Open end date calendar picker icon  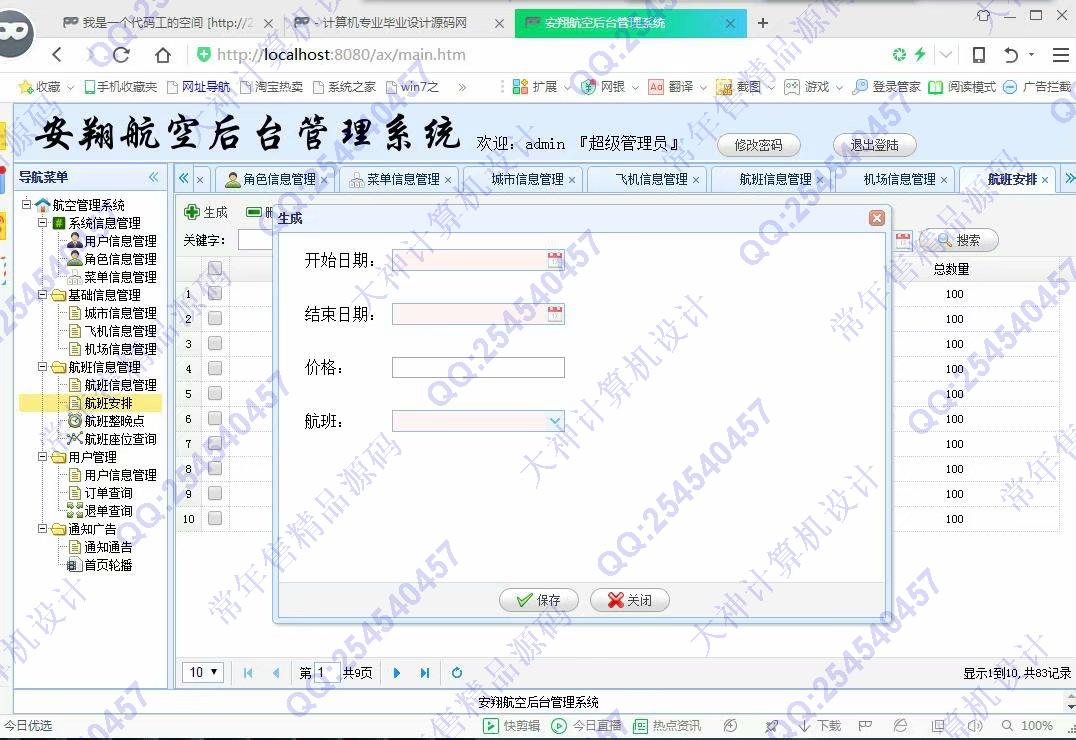pos(555,314)
